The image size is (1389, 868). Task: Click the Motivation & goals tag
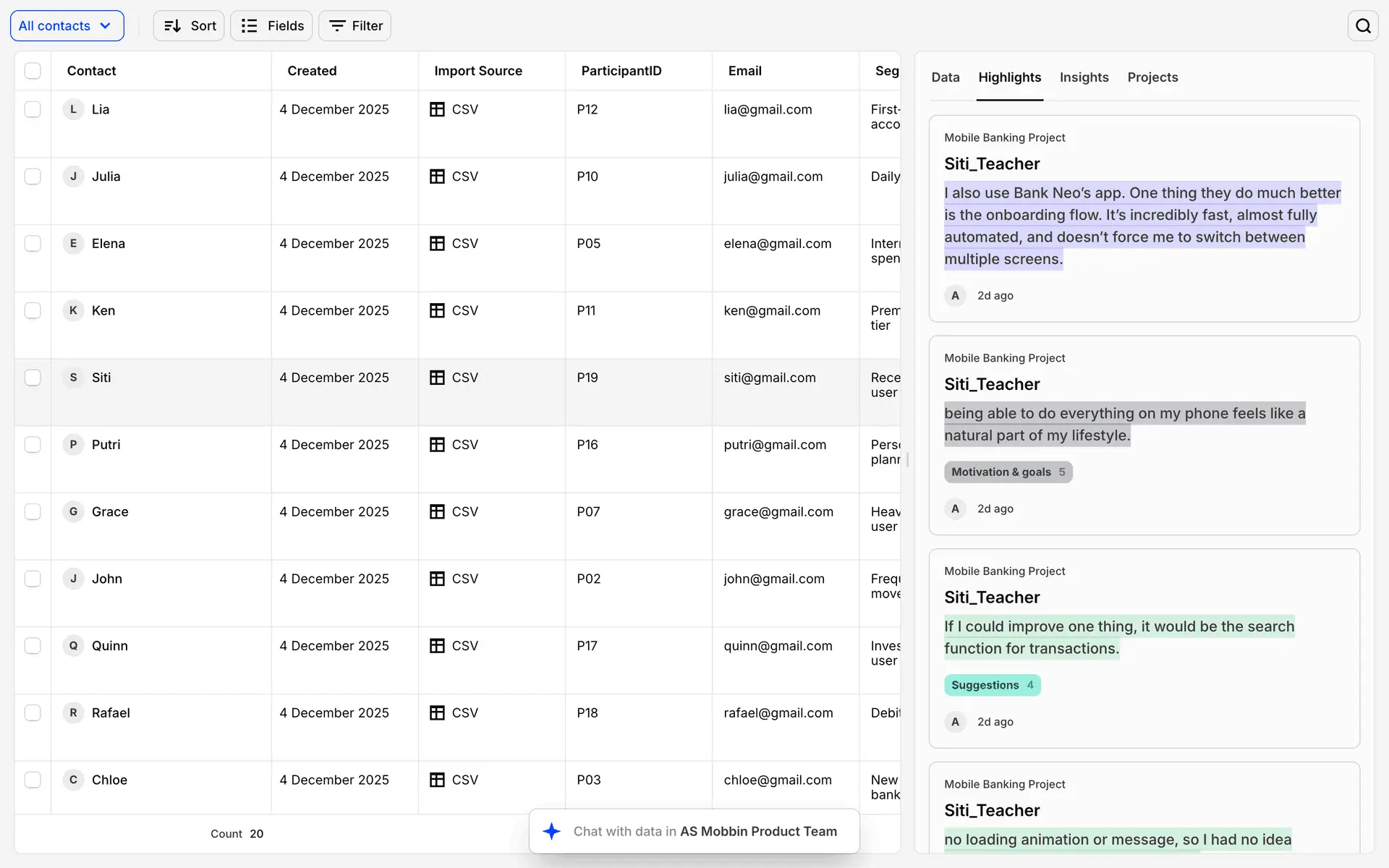click(1008, 472)
